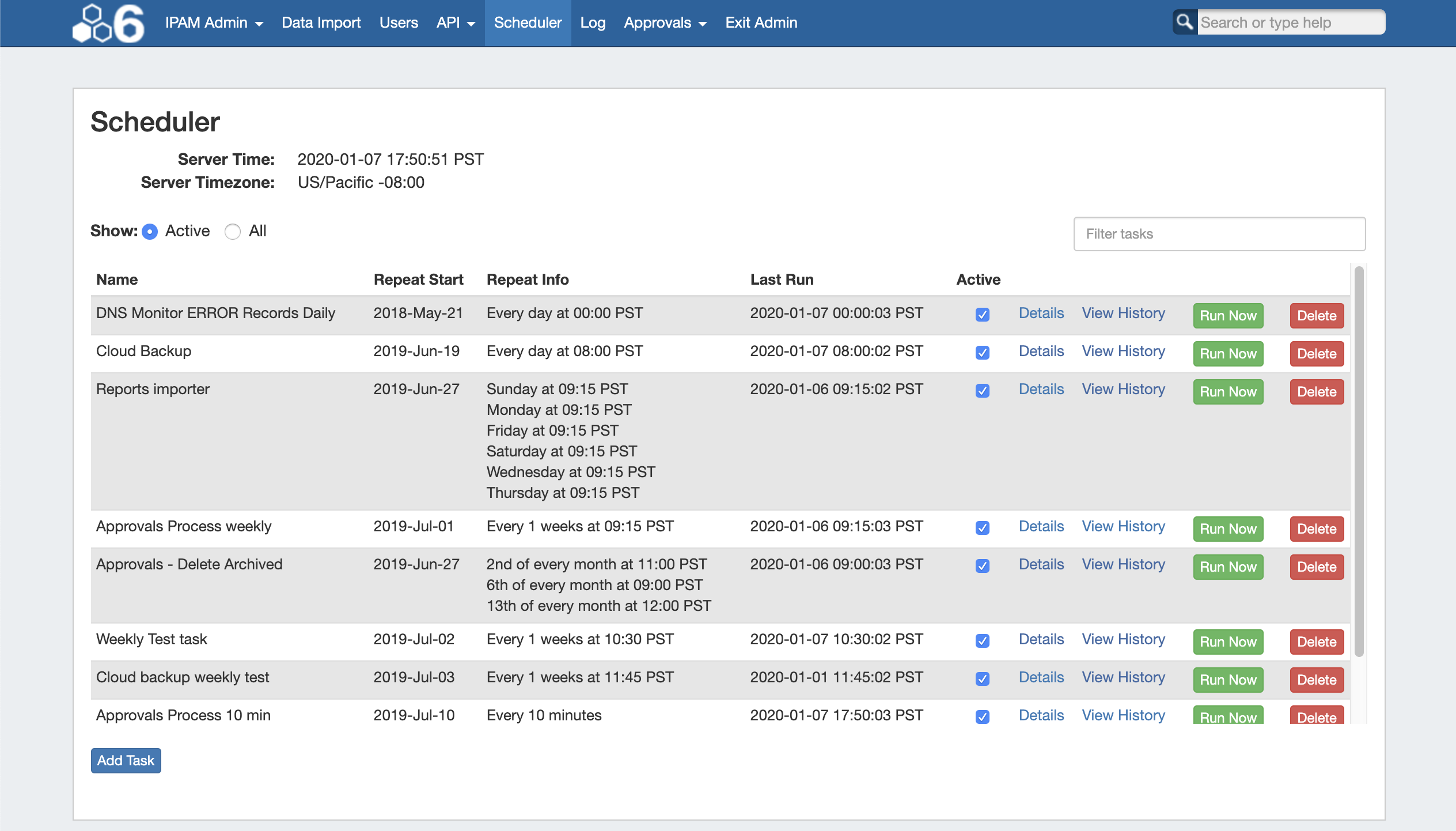Uncheck Active checkbox for Cloud Backup
Image resolution: width=1456 pixels, height=831 pixels.
[983, 353]
